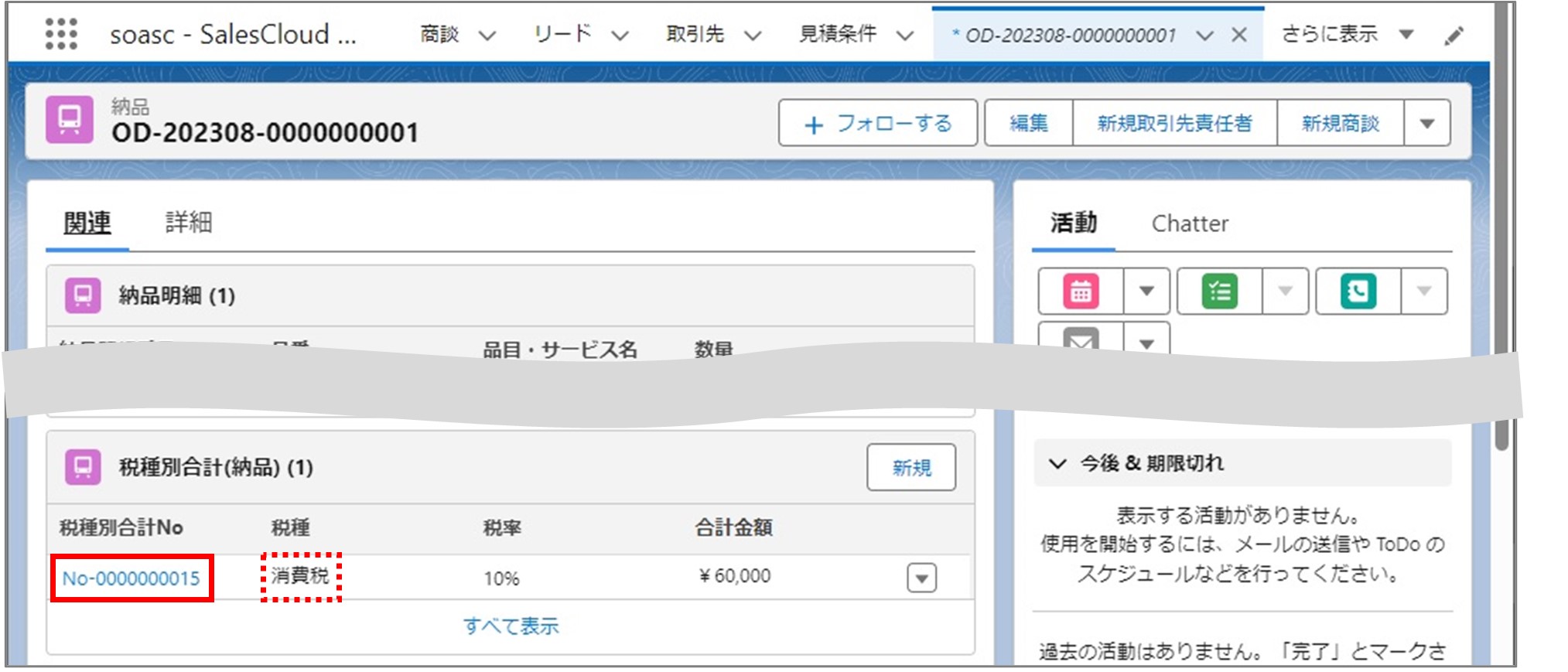Compose an email with the envelope icon
Viewport: 1568px width, 672px height.
(1081, 339)
